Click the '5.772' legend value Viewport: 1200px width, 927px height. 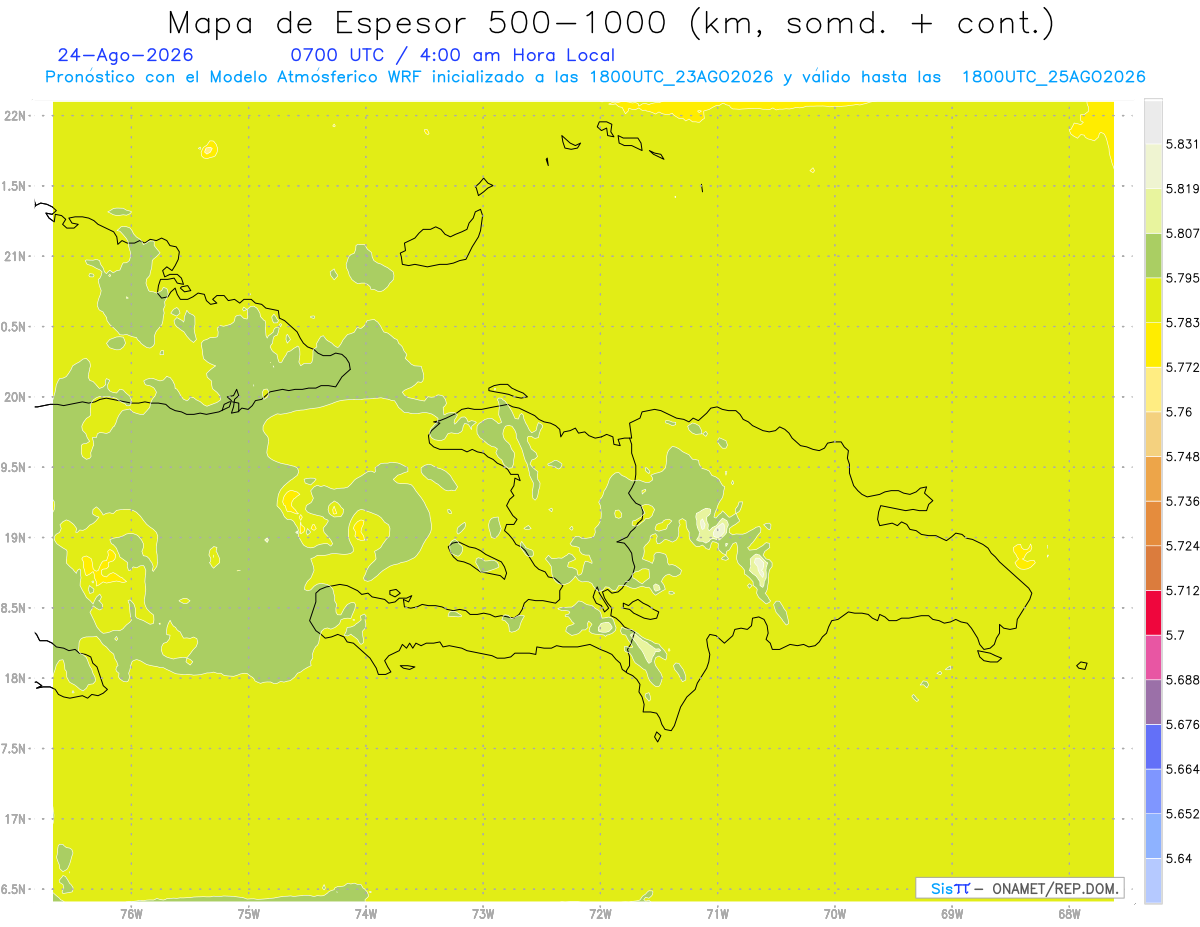coord(1183,367)
